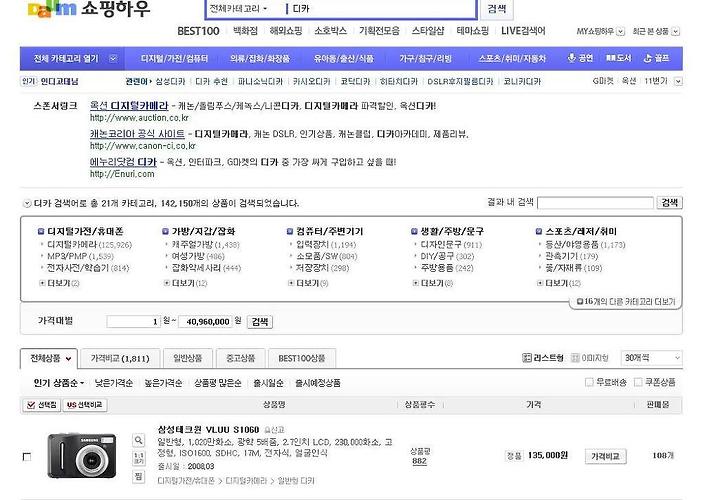Select the 전체상품 tab
The height and width of the screenshot is (500, 720).
pyautogui.click(x=50, y=358)
